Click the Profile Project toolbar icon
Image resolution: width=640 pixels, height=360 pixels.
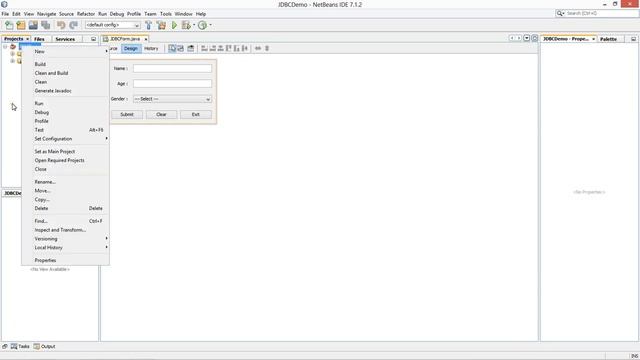coord(202,25)
